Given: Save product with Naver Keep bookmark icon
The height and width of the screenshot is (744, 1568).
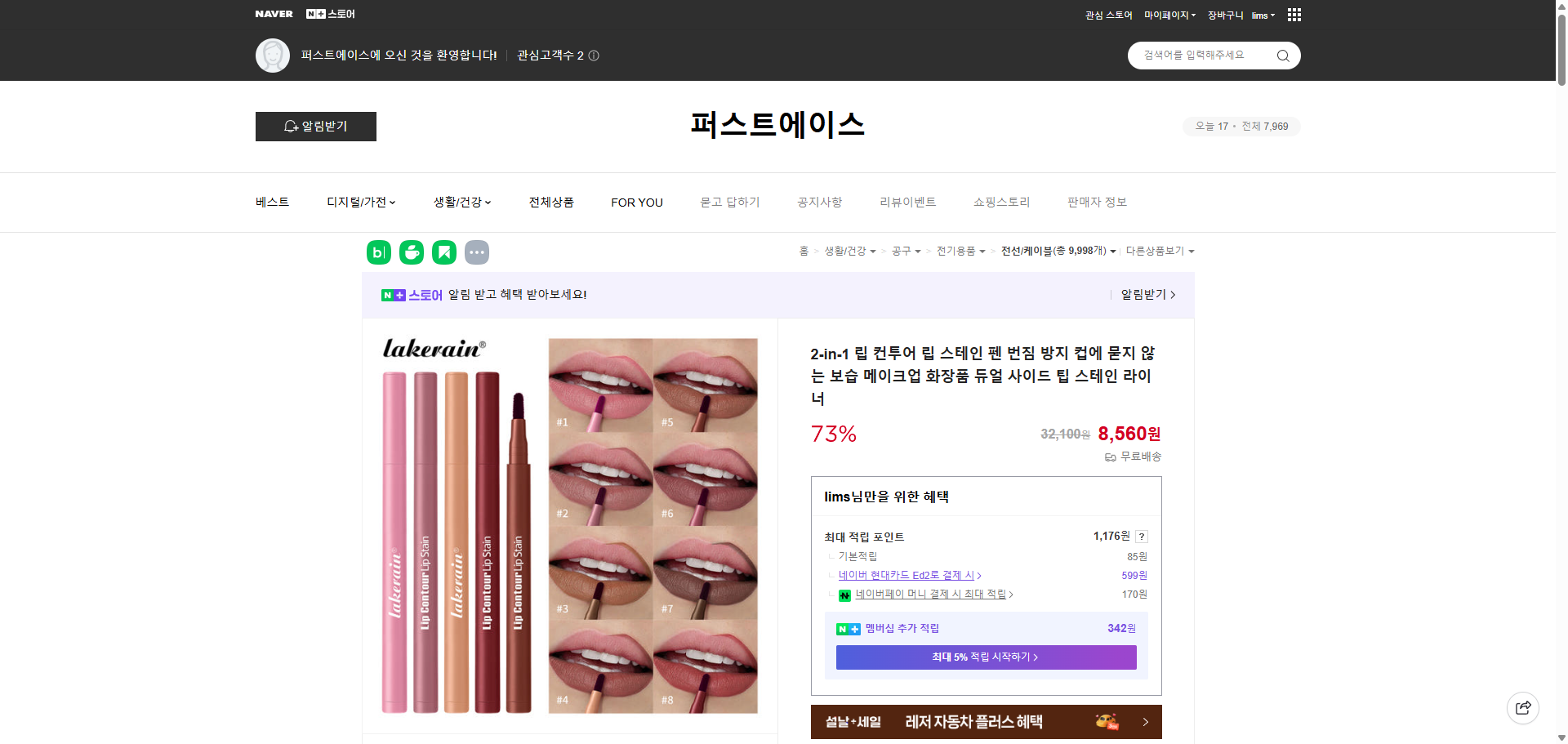Looking at the screenshot, I should pyautogui.click(x=443, y=252).
